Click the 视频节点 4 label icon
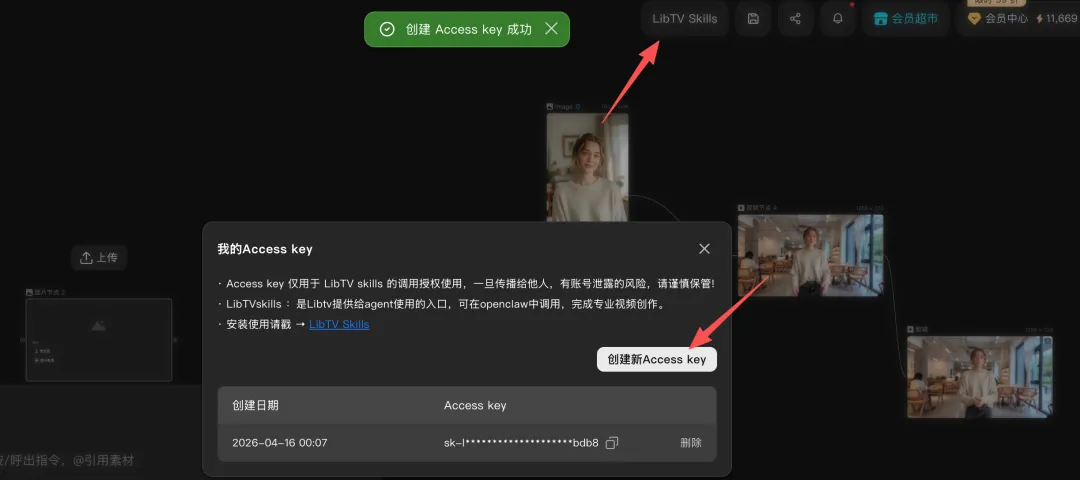This screenshot has height=480, width=1080. click(x=741, y=207)
